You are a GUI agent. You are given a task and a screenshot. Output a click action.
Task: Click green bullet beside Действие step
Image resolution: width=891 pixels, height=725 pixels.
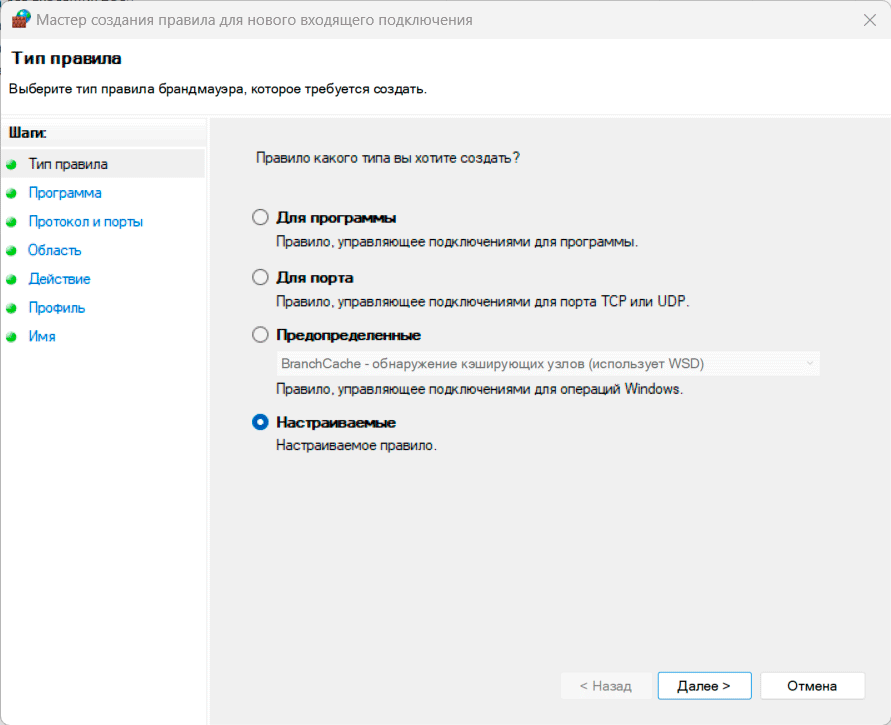coord(12,280)
